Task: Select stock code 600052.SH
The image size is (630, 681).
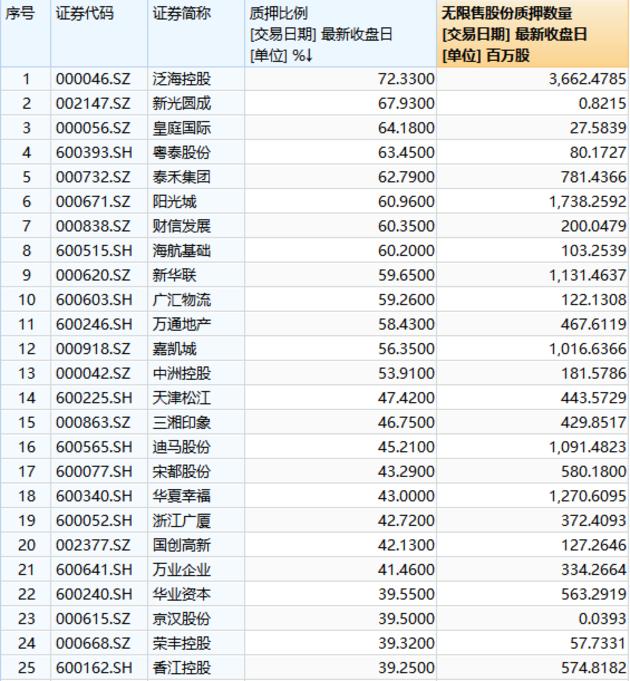Action: pos(94,521)
